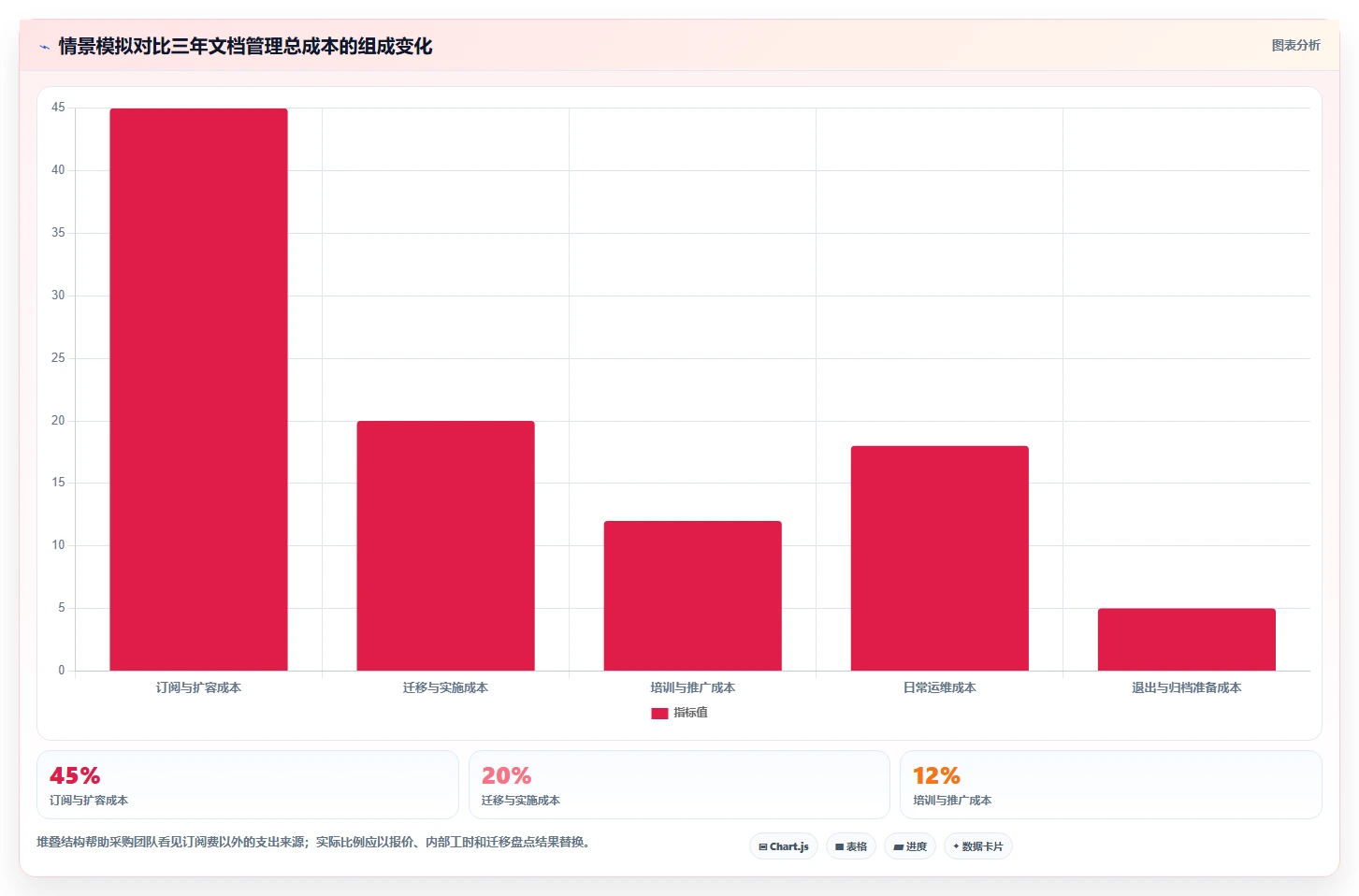The width and height of the screenshot is (1359, 896).
Task: Open the 12% 培训与推广成本 card
Action: click(x=1111, y=785)
